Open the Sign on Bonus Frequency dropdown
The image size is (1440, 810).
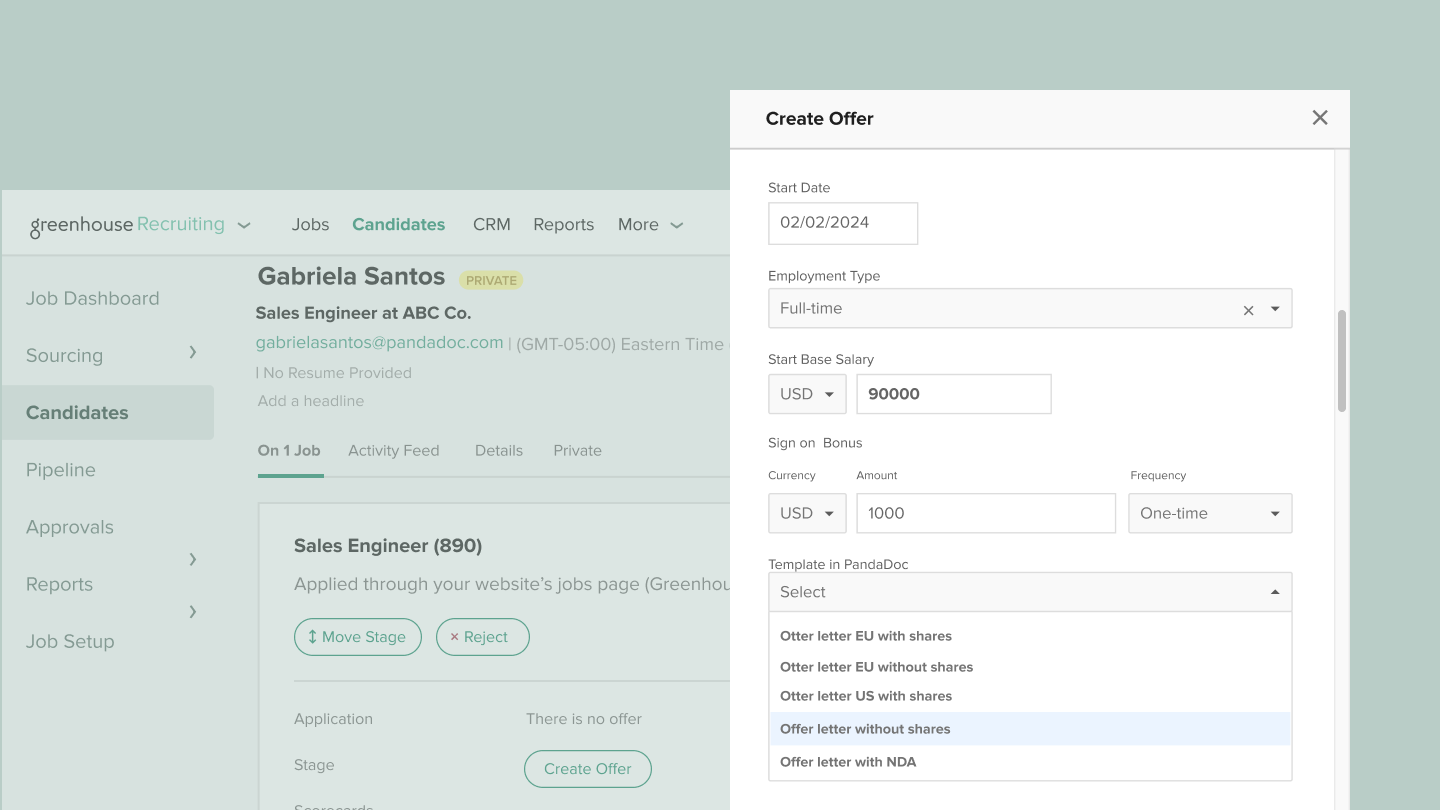(1210, 513)
